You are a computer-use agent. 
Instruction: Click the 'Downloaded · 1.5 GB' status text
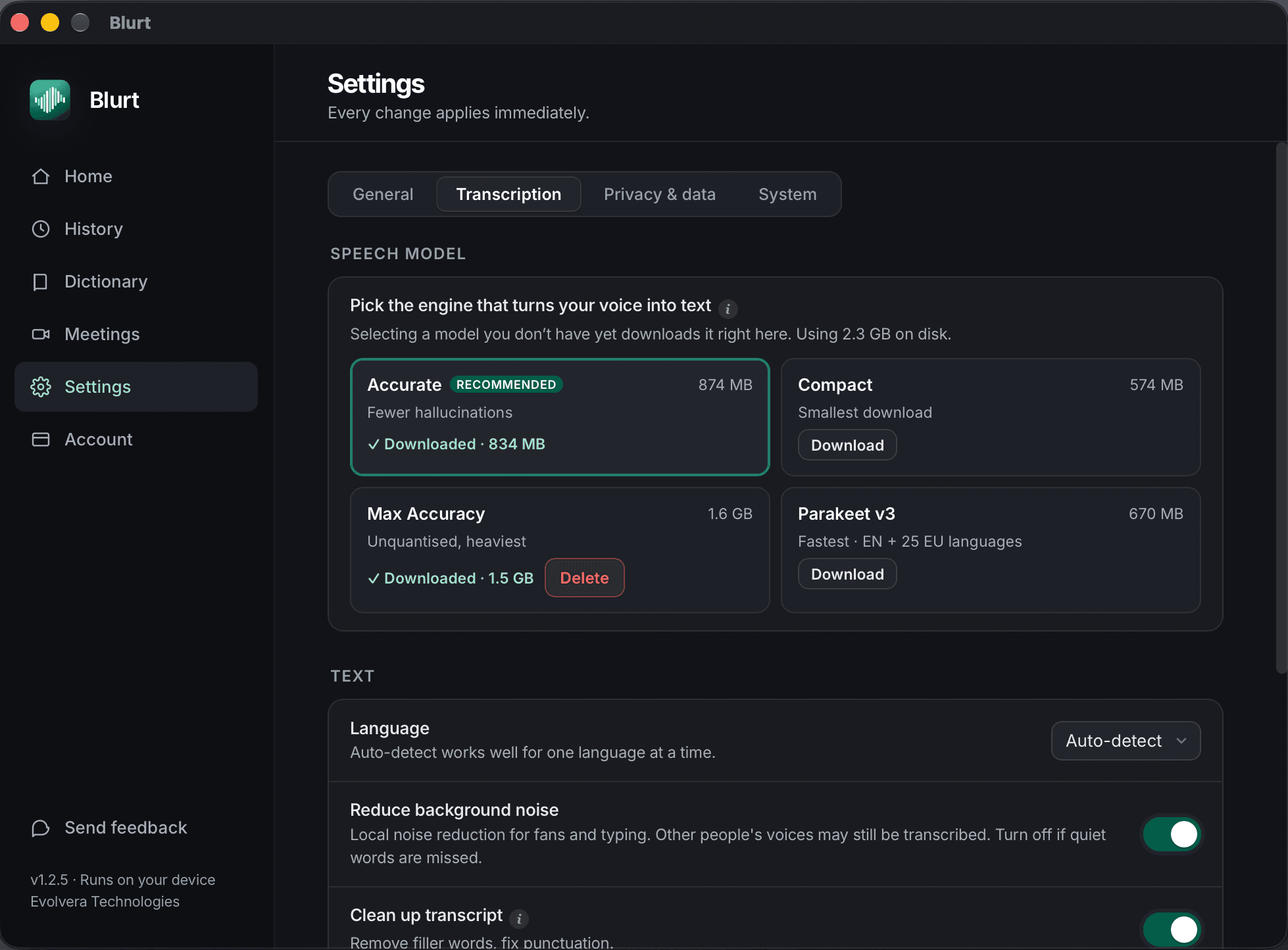click(x=451, y=578)
